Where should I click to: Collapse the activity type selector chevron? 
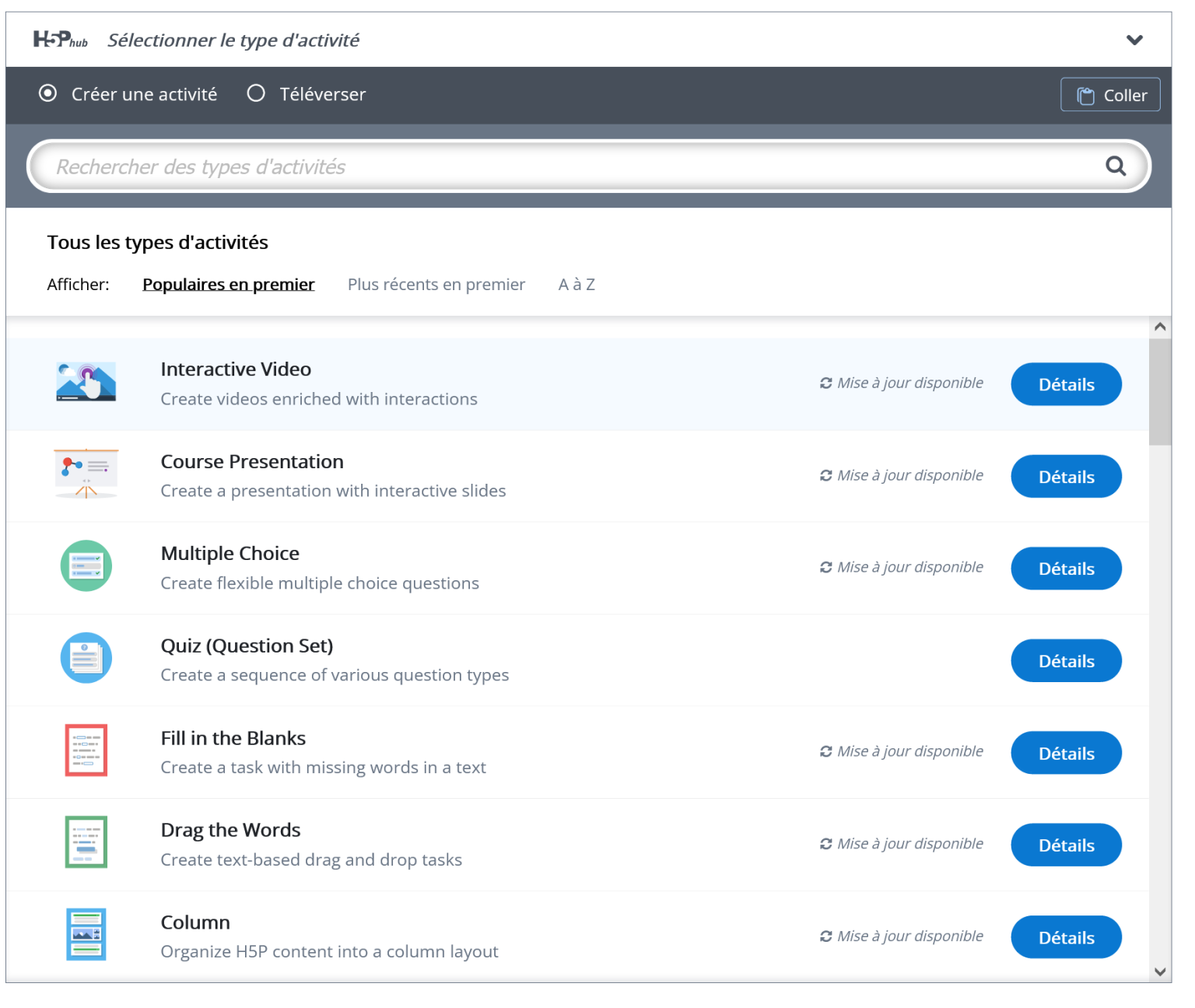1134,40
